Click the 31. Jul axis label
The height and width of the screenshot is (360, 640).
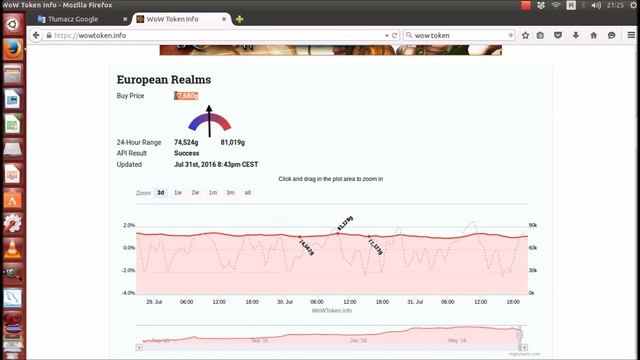coord(415,302)
